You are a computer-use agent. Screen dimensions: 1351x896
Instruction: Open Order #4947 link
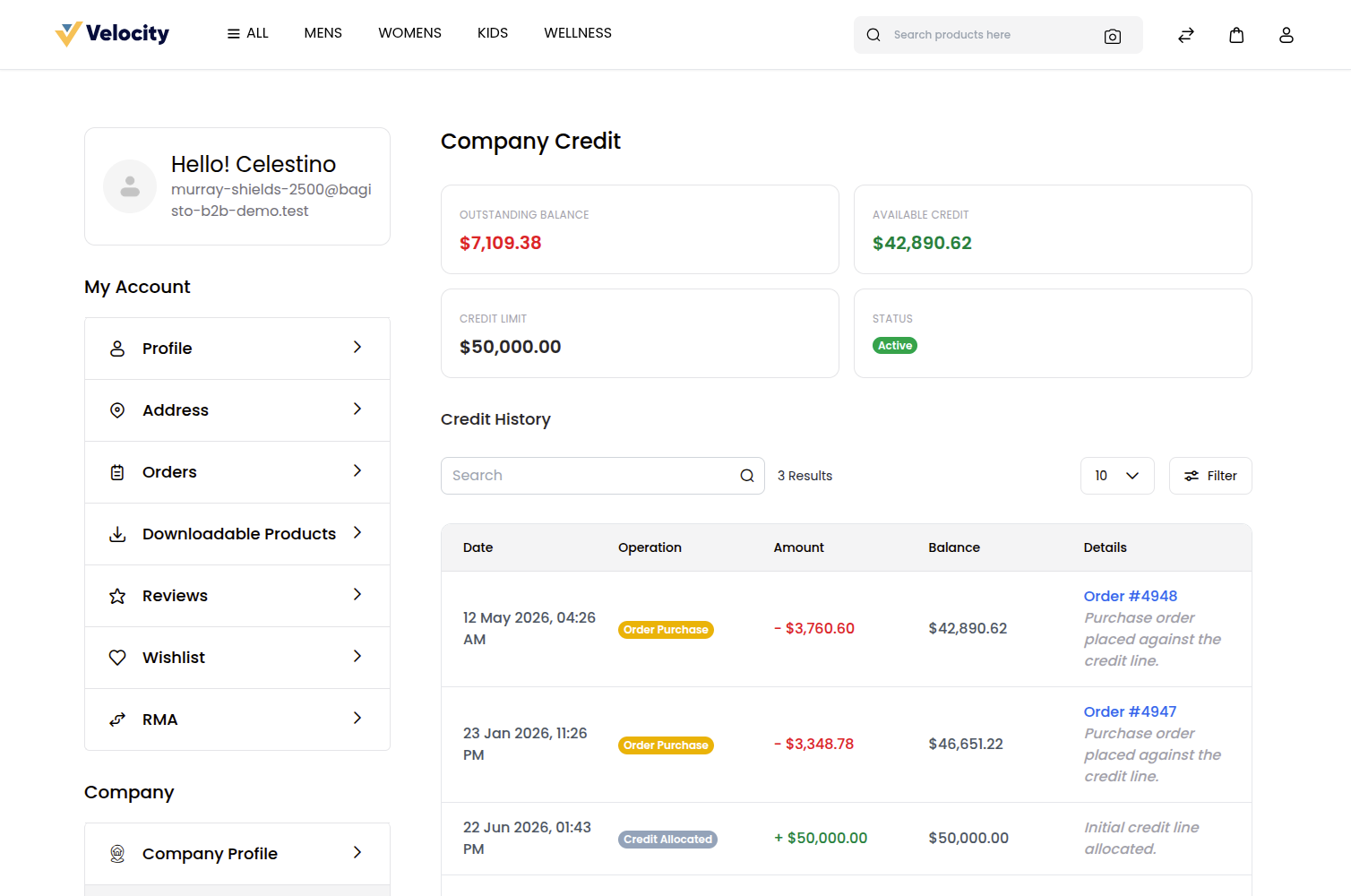[1130, 711]
